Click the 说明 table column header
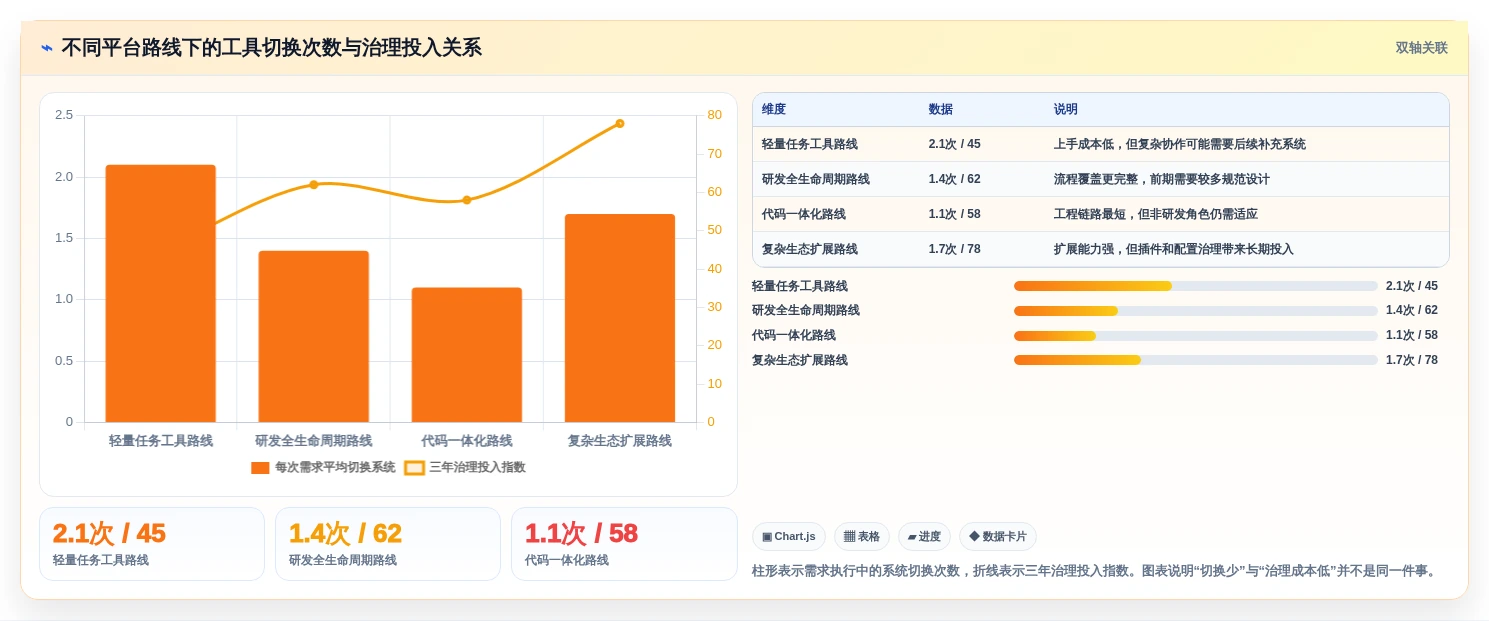This screenshot has height=621, width=1489. pyautogui.click(x=1066, y=109)
